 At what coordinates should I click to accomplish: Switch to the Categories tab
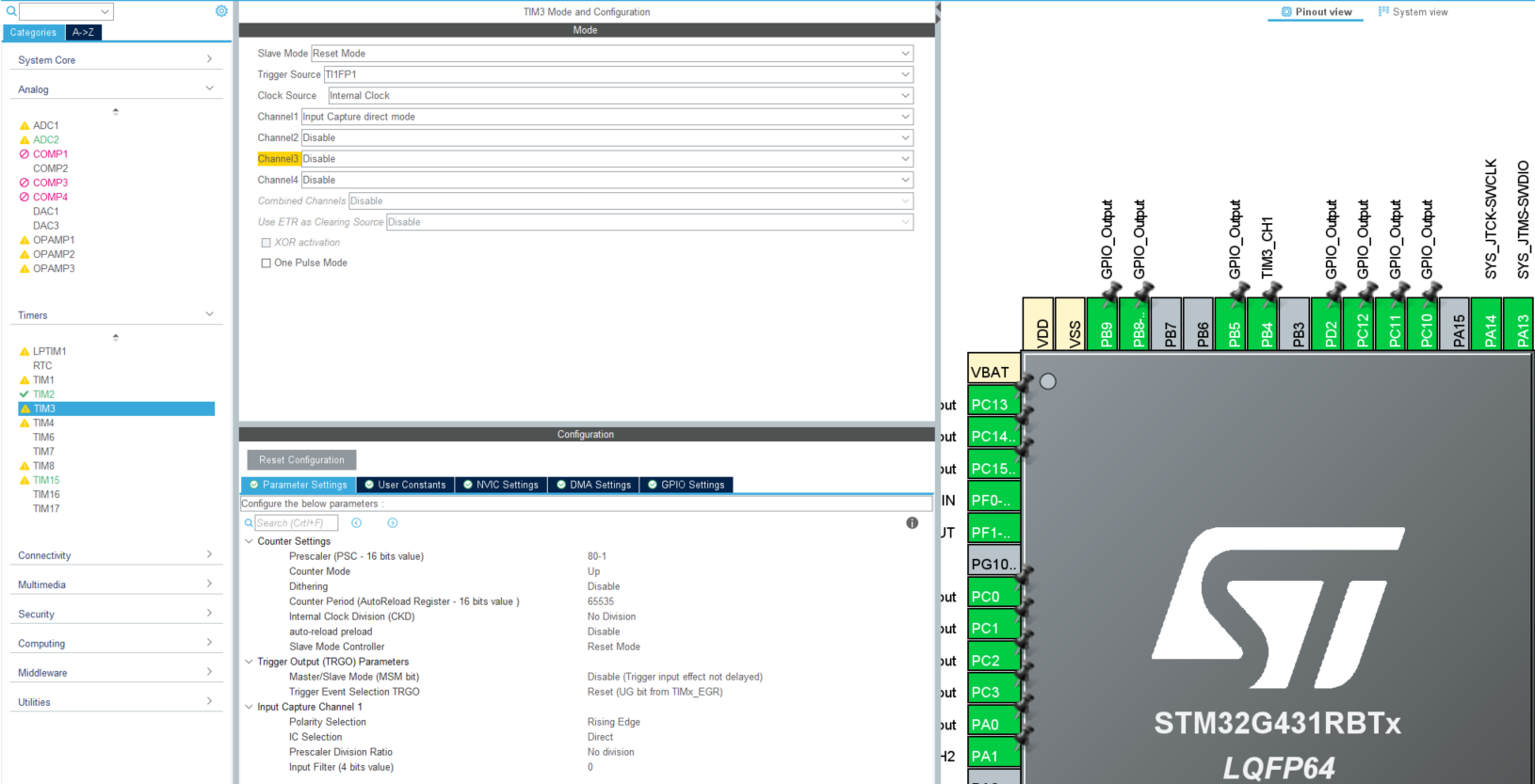point(34,32)
